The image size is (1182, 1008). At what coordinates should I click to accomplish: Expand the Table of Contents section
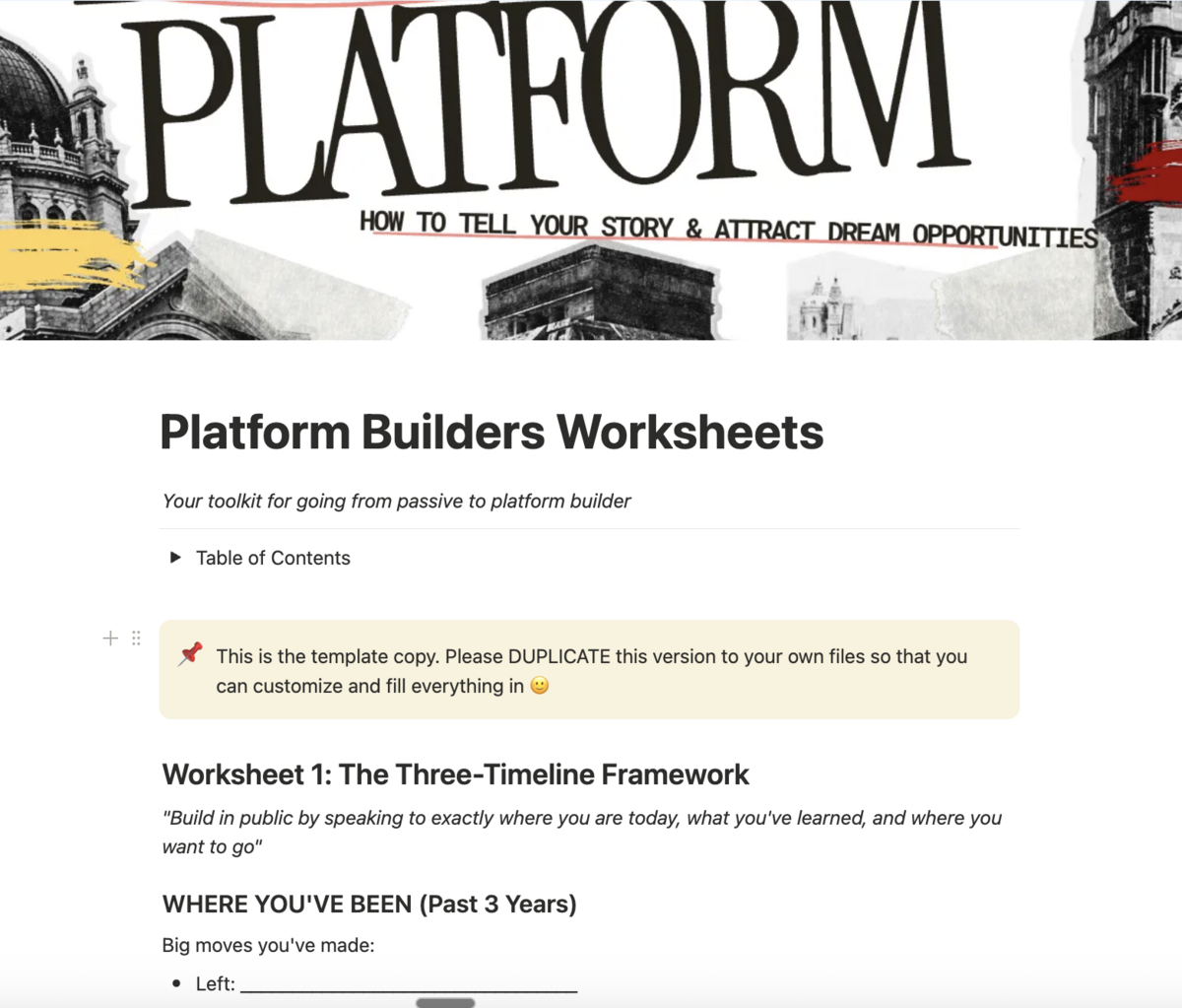273,558
